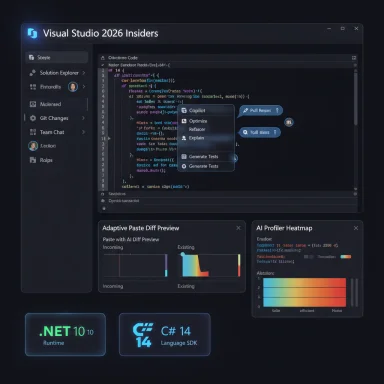Click the Rolps icon in the sidebar

pyautogui.click(x=33, y=160)
